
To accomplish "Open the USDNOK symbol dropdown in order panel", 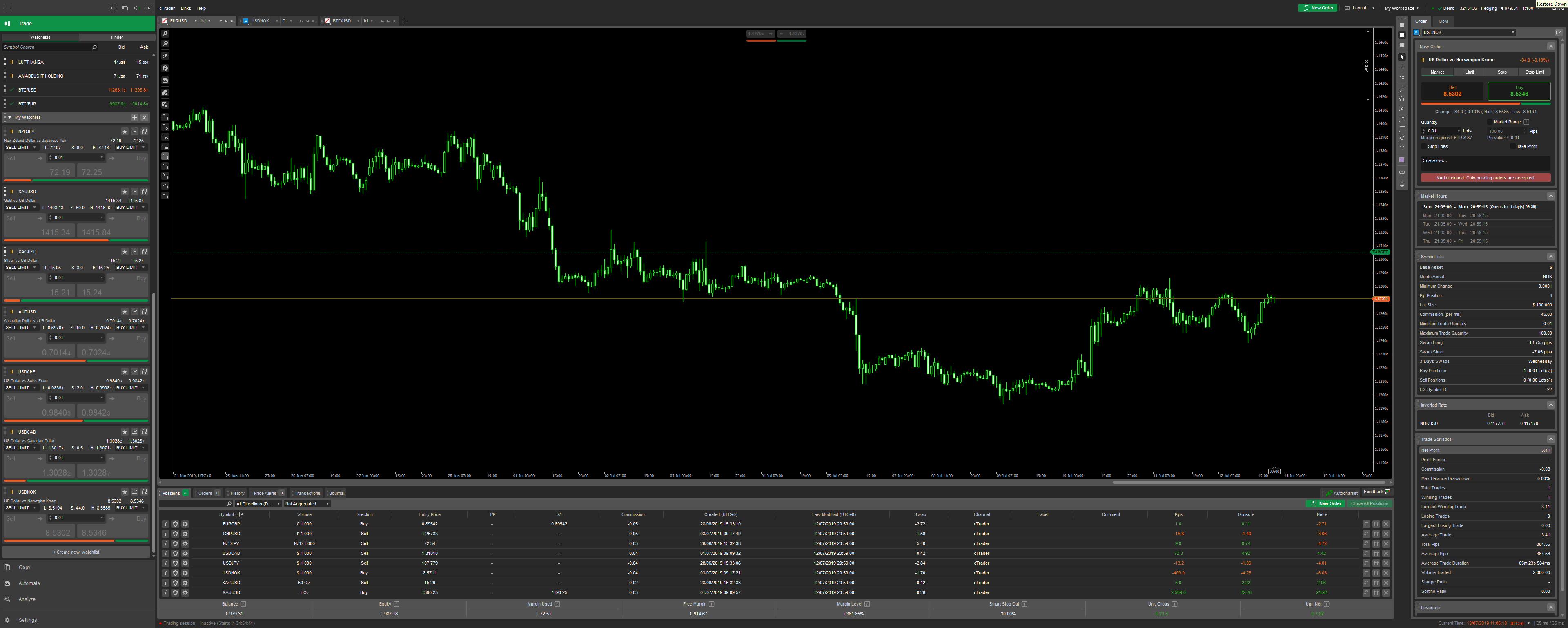I will tap(1469, 32).
